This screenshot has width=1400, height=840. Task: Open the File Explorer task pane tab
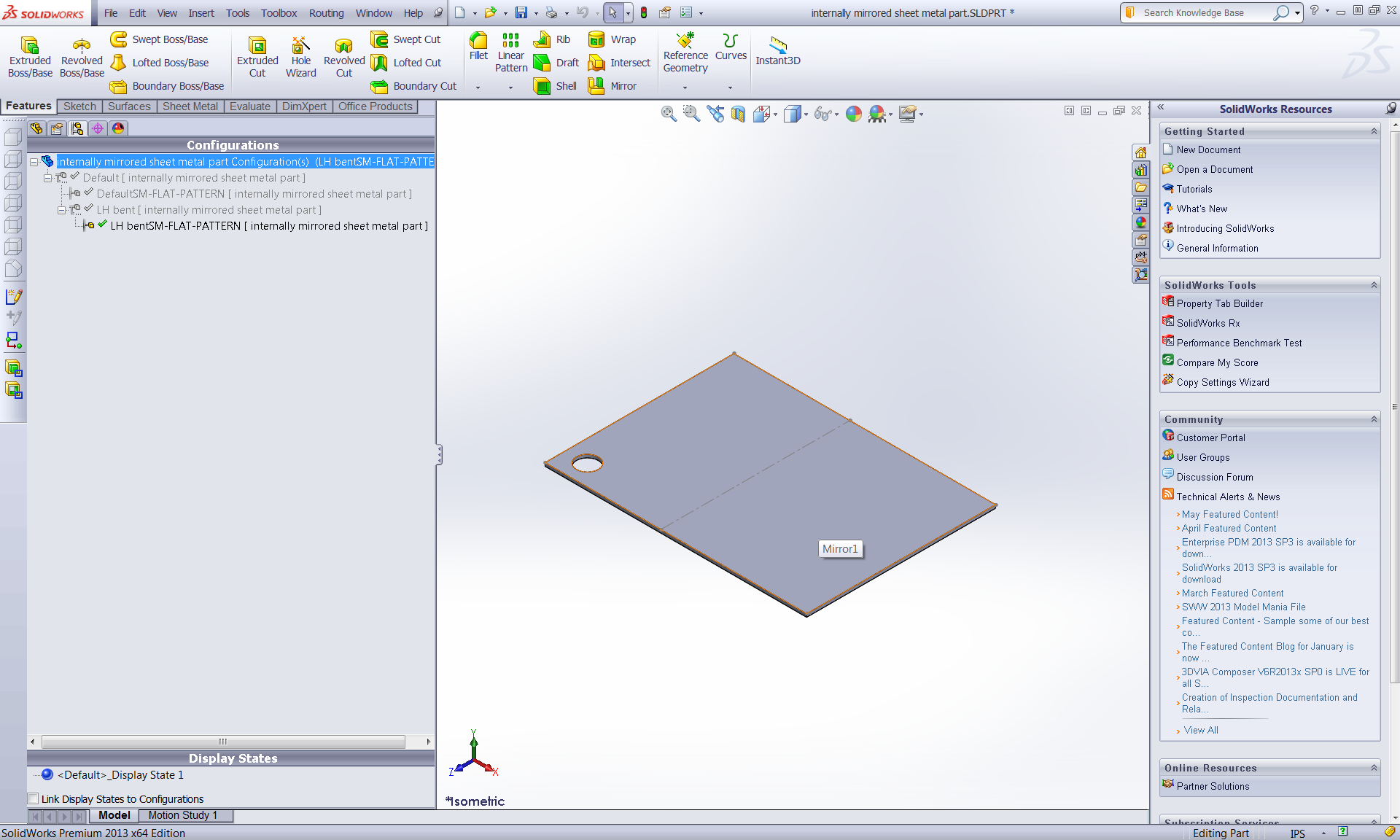point(1140,187)
